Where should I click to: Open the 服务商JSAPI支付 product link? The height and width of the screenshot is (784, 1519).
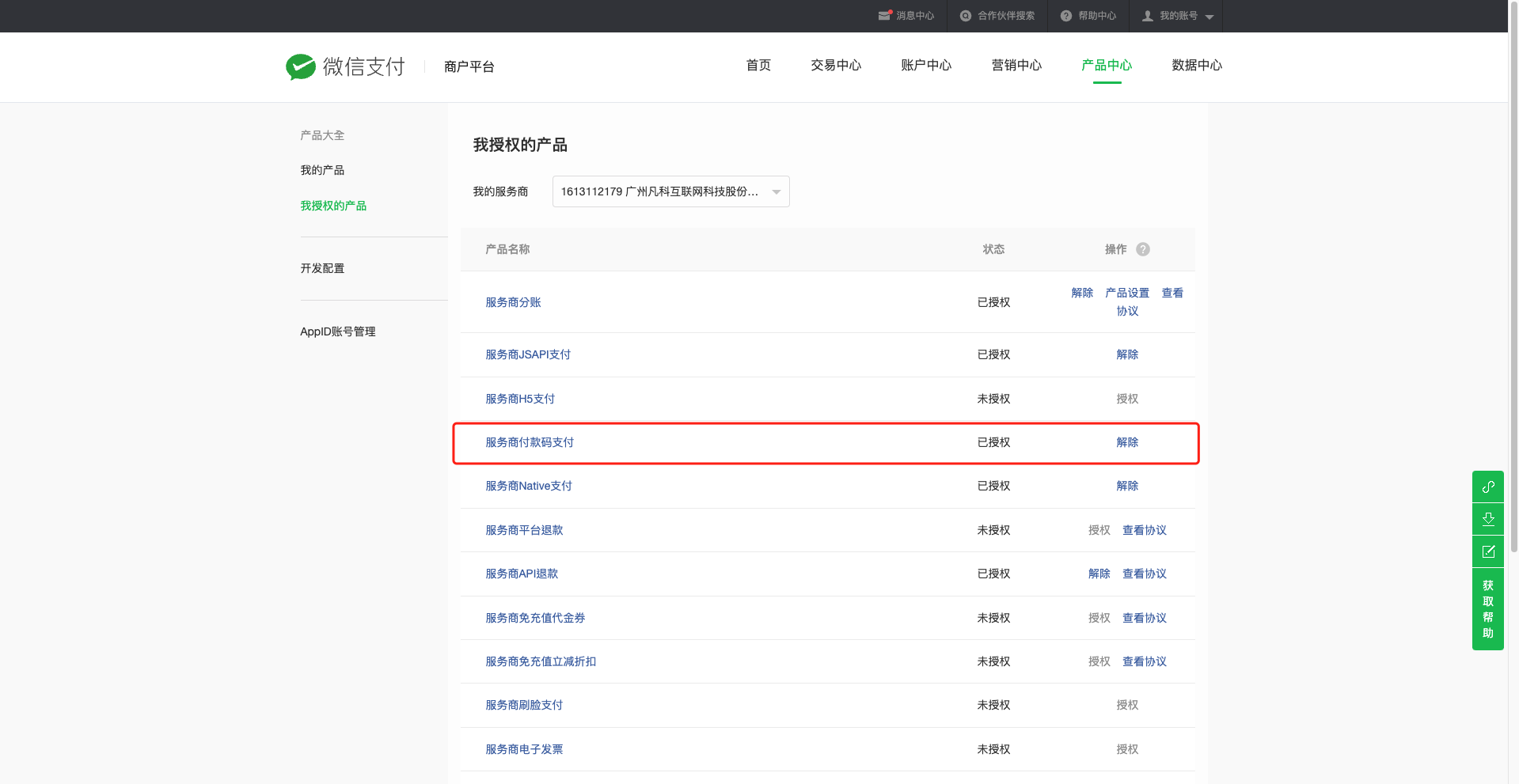tap(528, 354)
